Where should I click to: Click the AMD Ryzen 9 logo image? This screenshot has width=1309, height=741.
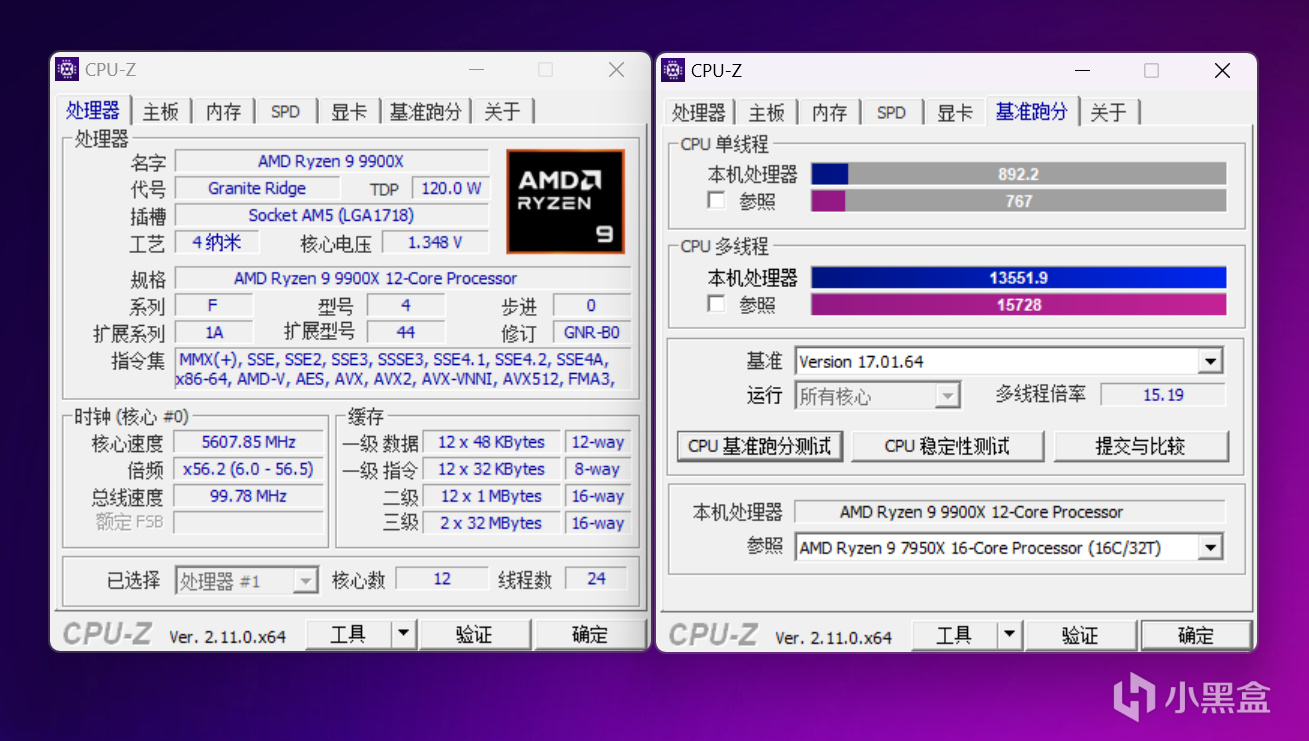(566, 201)
